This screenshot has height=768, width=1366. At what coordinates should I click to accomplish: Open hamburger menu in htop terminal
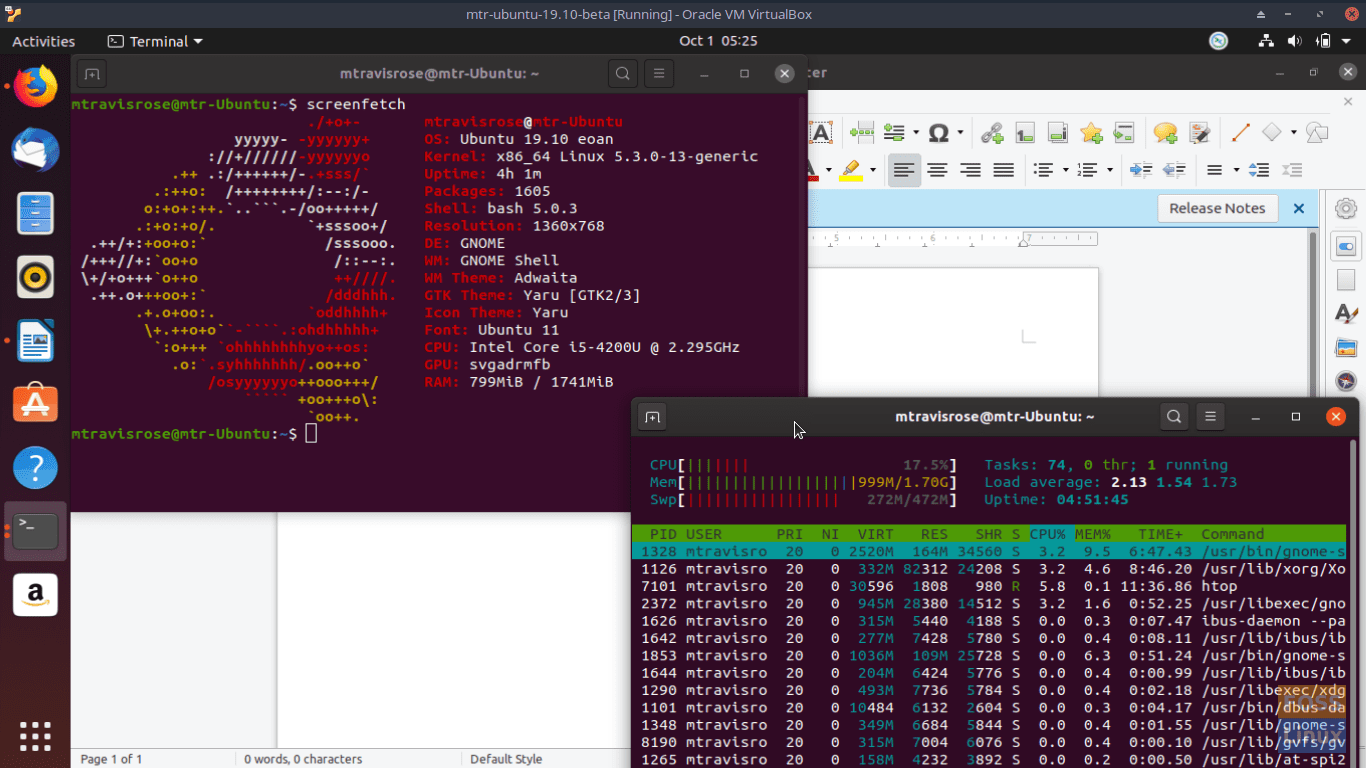[1210, 416]
